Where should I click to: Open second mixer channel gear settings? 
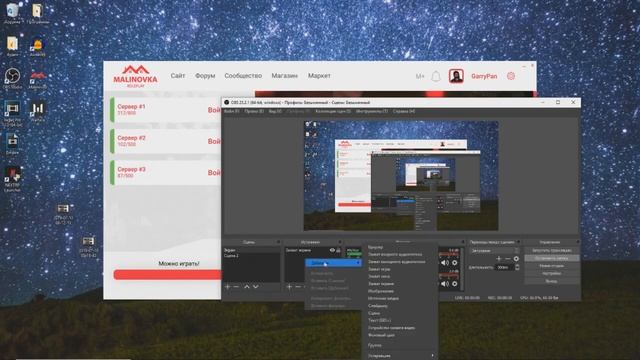[454, 284]
